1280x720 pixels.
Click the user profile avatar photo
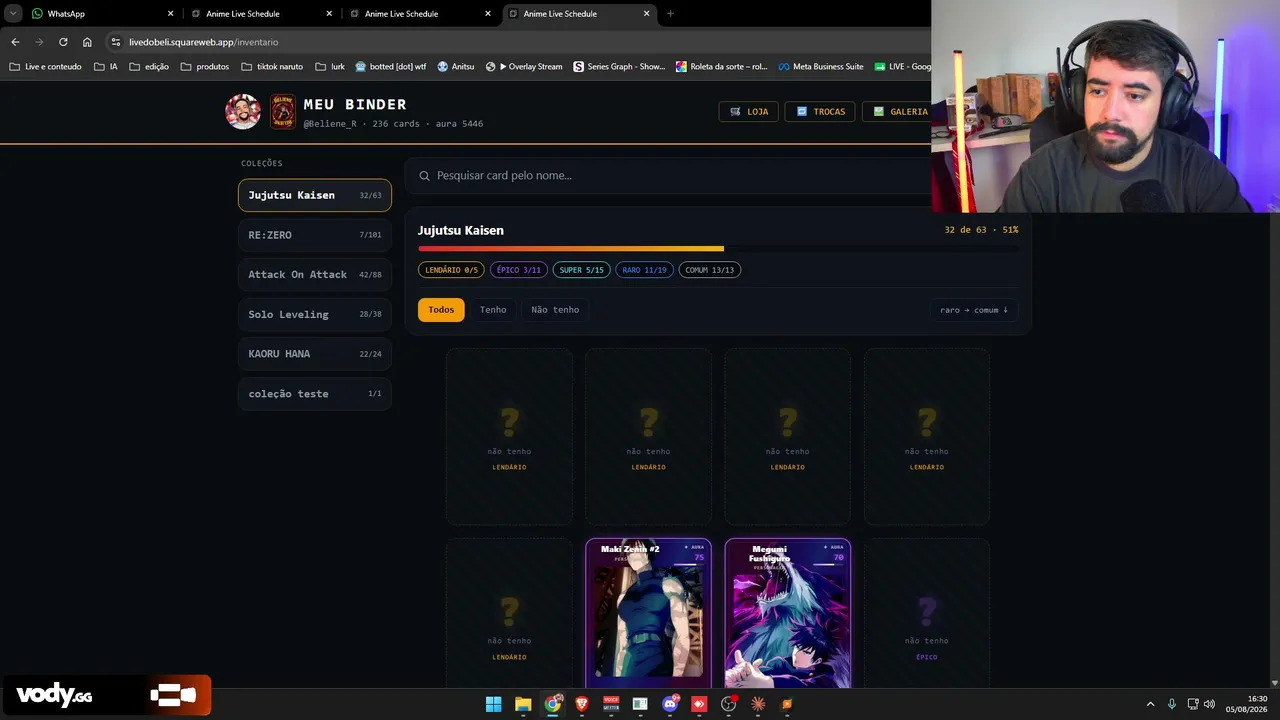click(243, 112)
